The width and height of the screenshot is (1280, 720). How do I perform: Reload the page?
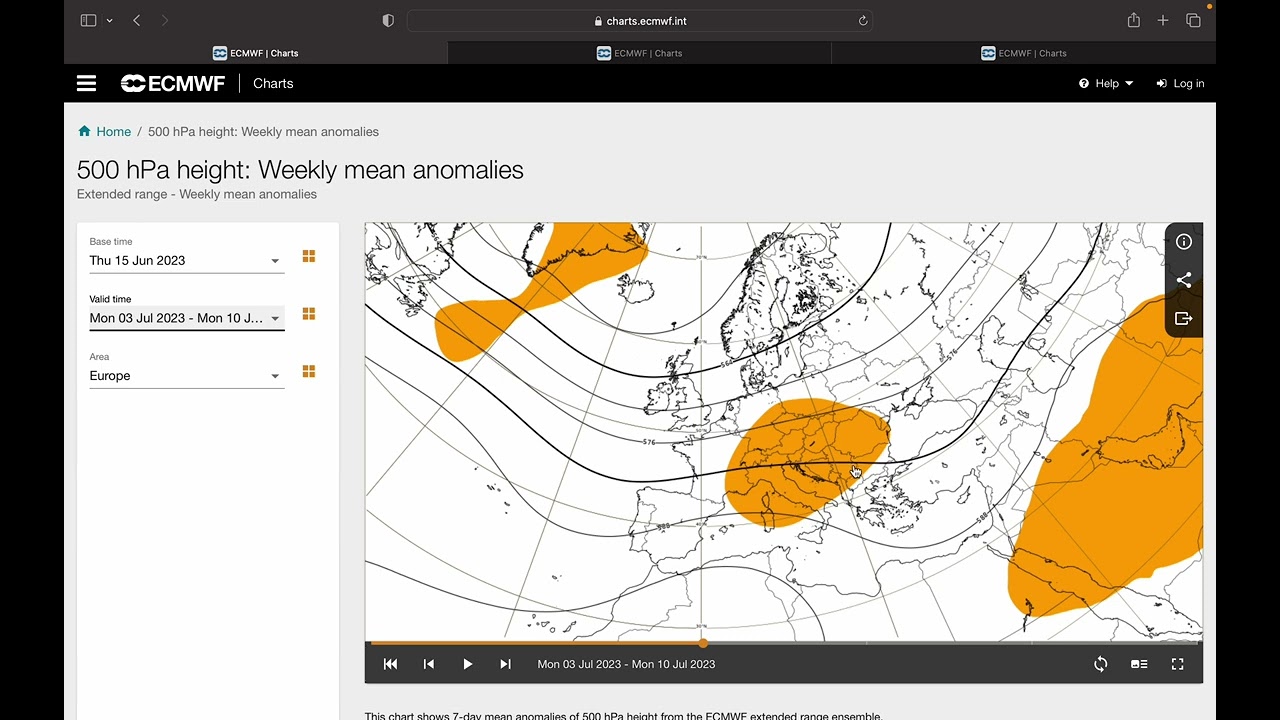[x=862, y=21]
